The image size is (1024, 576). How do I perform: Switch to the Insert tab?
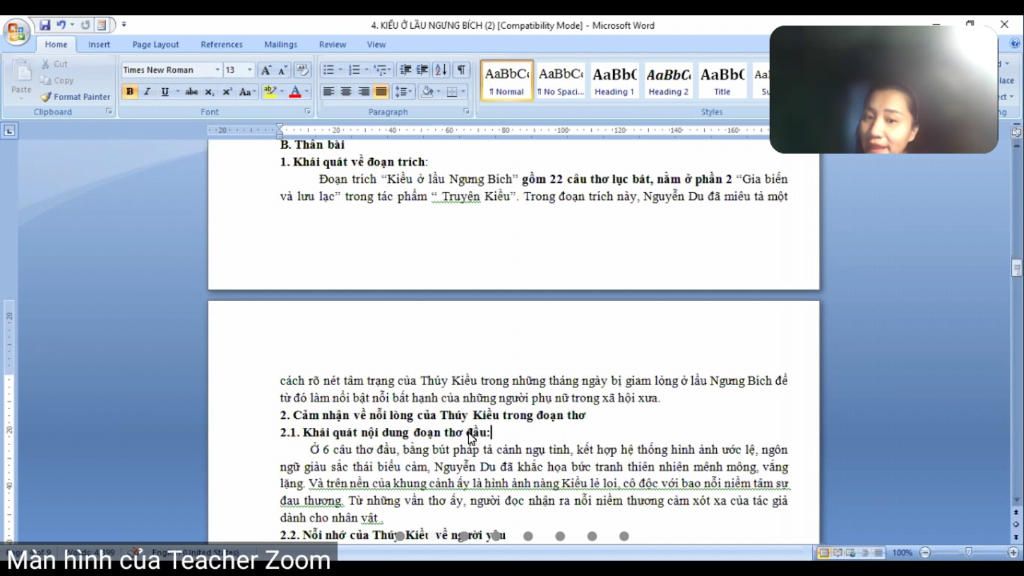tap(99, 44)
